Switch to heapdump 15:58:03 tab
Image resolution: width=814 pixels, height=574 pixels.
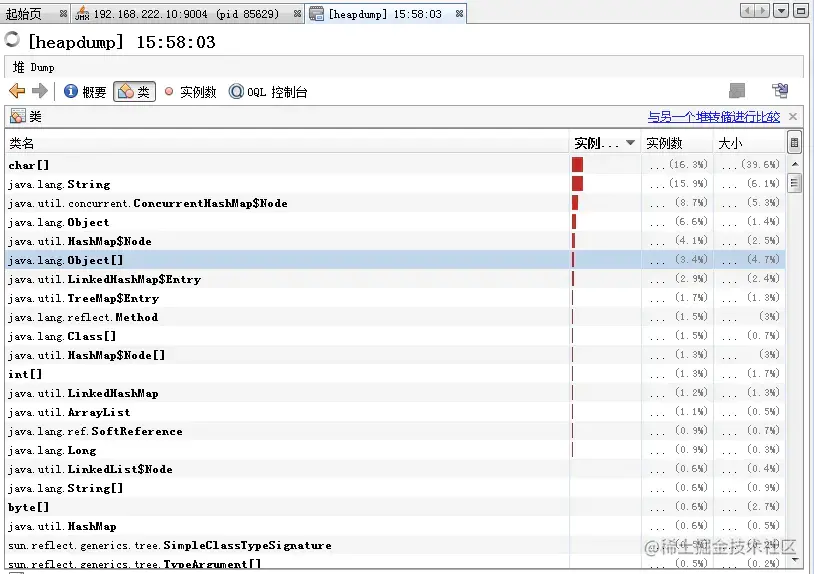[x=385, y=14]
